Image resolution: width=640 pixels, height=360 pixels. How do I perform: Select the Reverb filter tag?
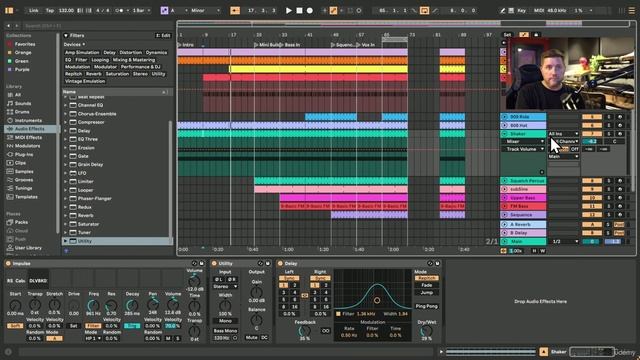click(x=93, y=74)
